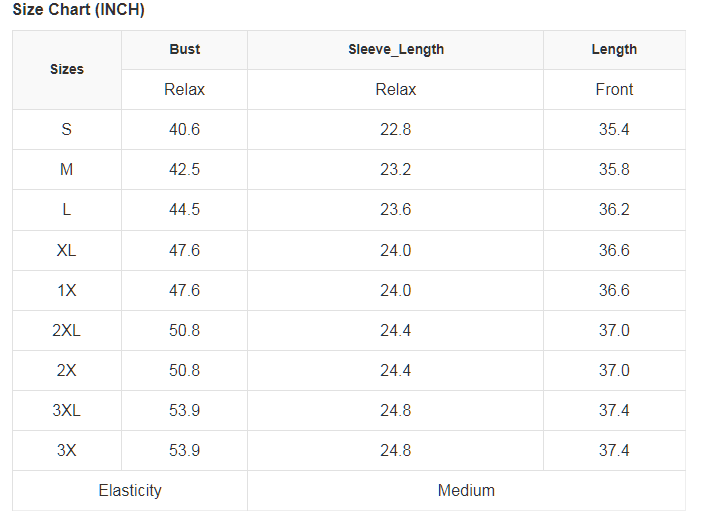Image resolution: width=706 pixels, height=528 pixels.
Task: Click the Size Chart (INCH) heading
Action: (78, 10)
